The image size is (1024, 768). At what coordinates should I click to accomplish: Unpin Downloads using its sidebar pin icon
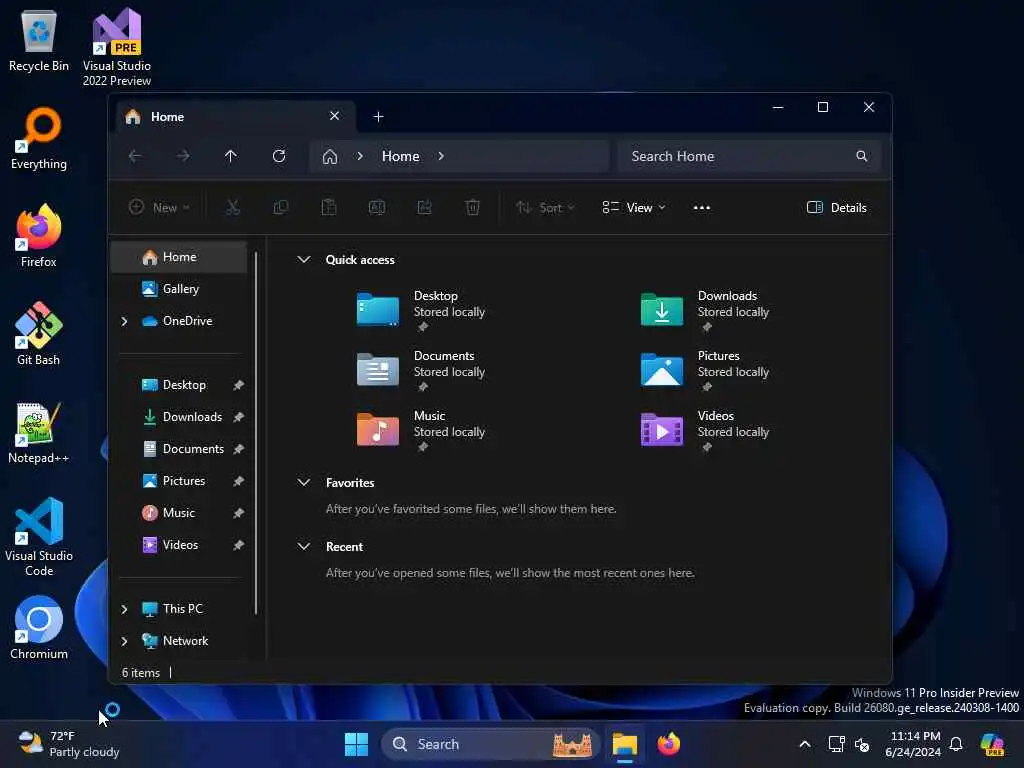(x=239, y=417)
